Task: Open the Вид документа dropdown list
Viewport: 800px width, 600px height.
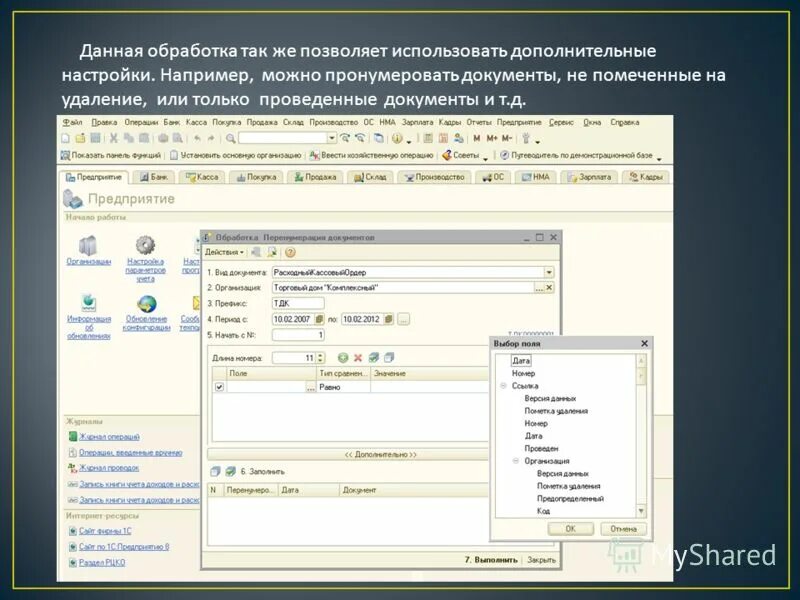Action: 550,272
